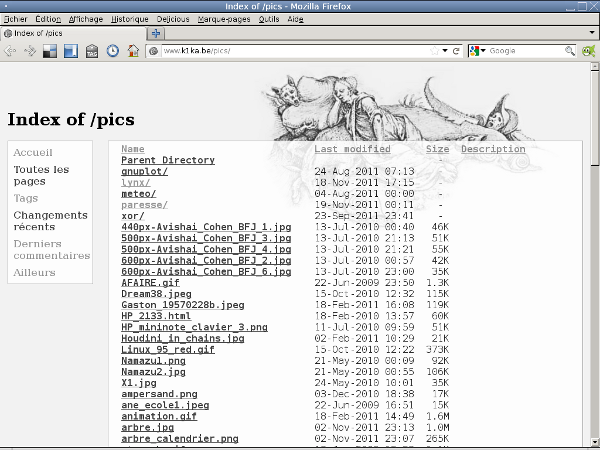
Task: Open the Marque-pages menu
Action: click(x=224, y=19)
